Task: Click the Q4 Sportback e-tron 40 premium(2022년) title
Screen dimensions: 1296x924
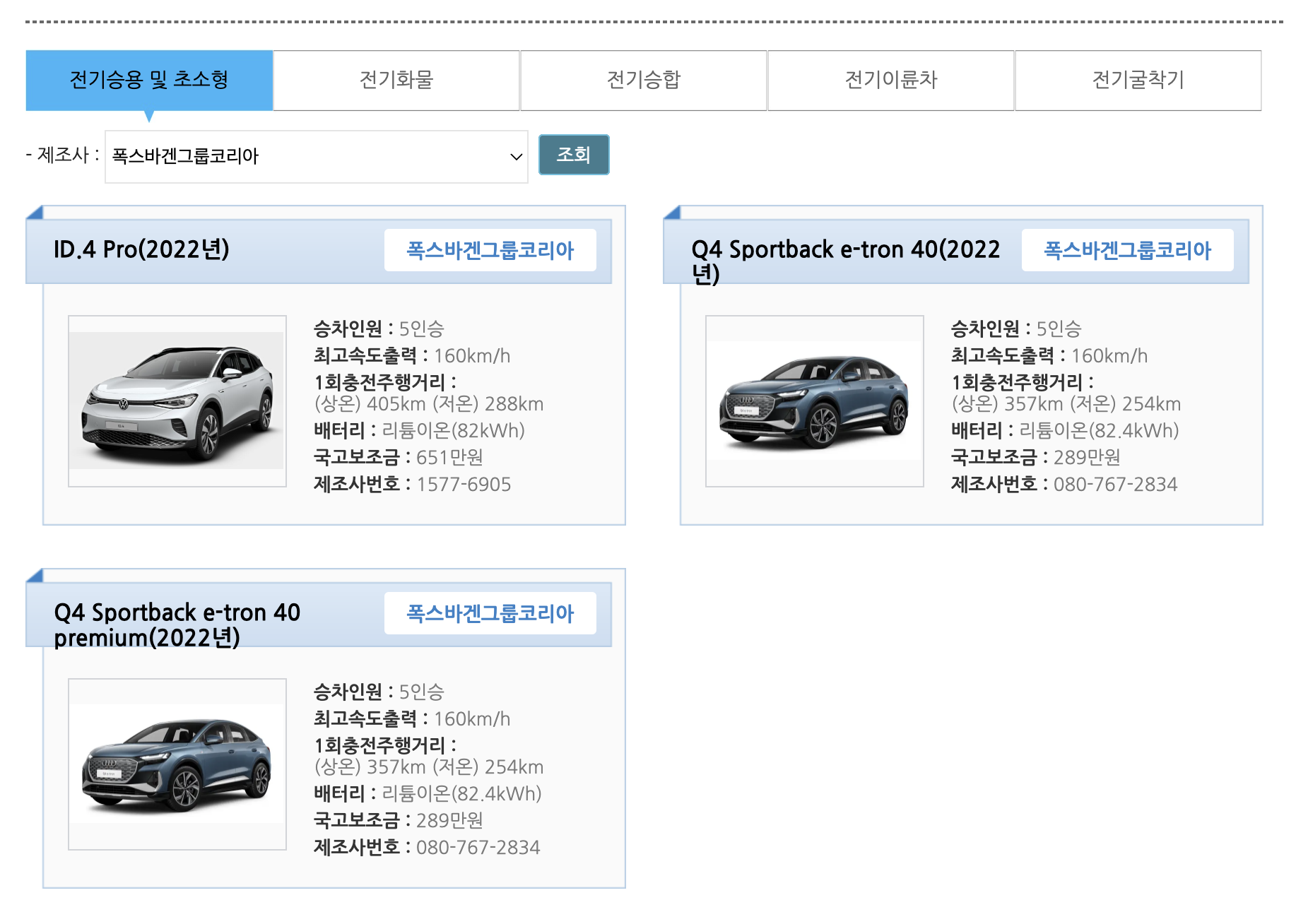Action: pyautogui.click(x=177, y=624)
